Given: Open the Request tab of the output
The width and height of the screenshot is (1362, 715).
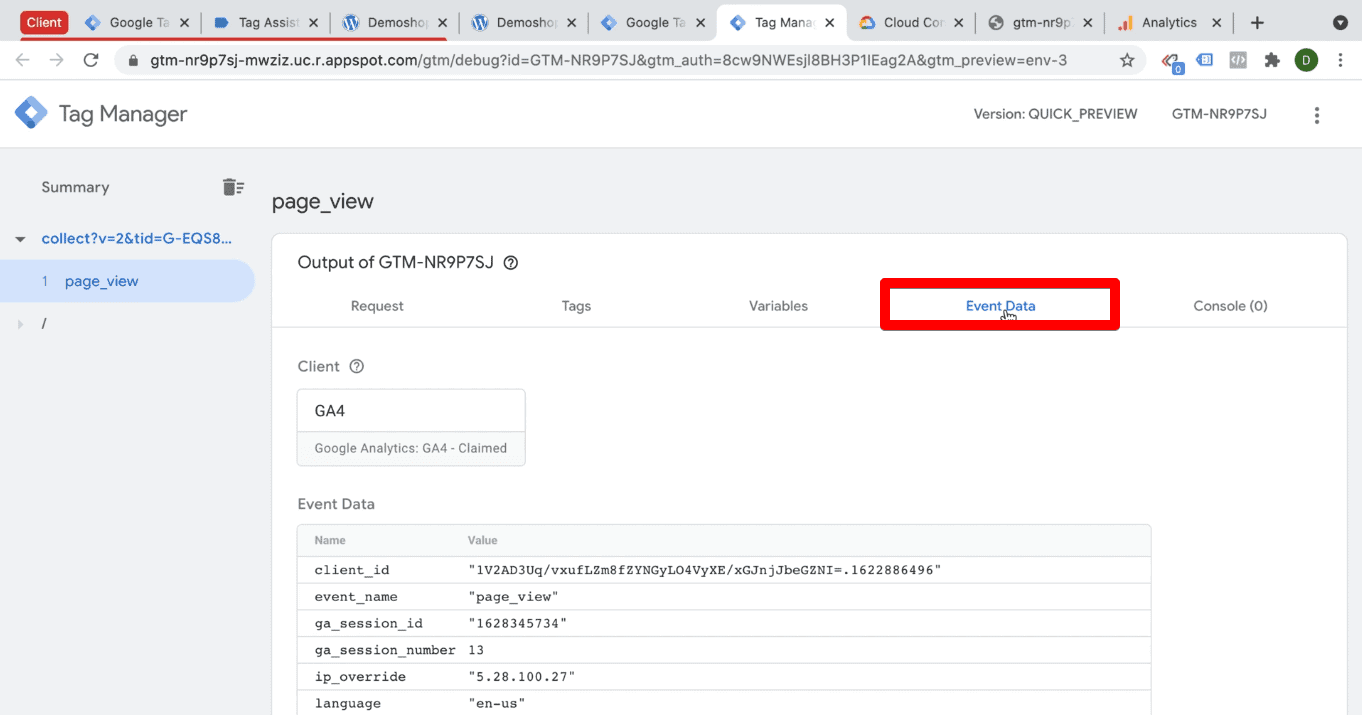Looking at the screenshot, I should point(377,305).
